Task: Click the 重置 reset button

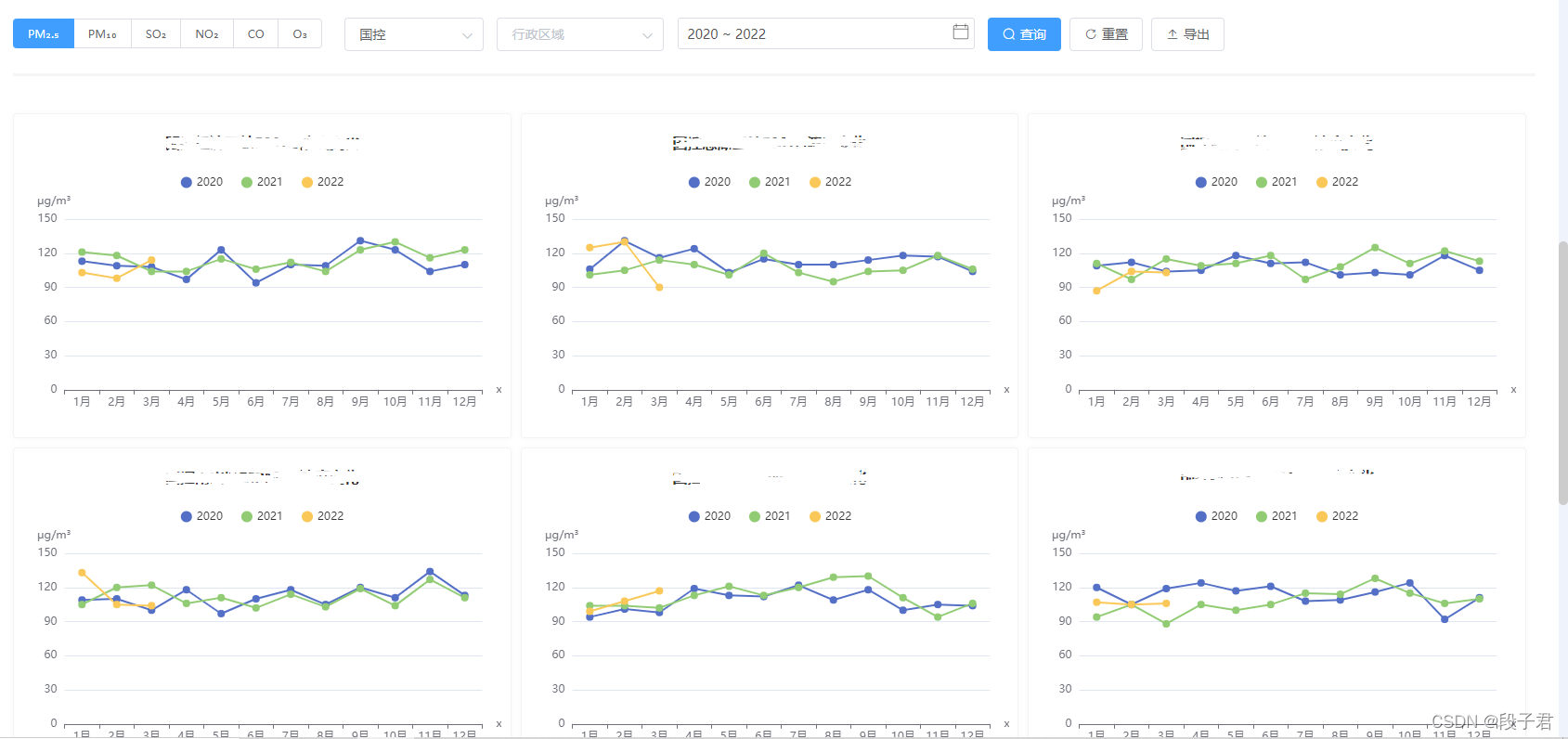Action: point(1107,34)
